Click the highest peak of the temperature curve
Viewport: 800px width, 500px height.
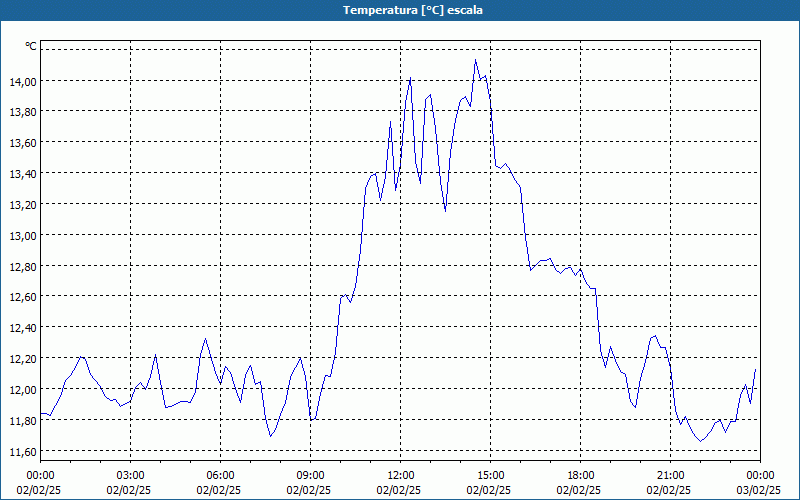pyautogui.click(x=476, y=60)
